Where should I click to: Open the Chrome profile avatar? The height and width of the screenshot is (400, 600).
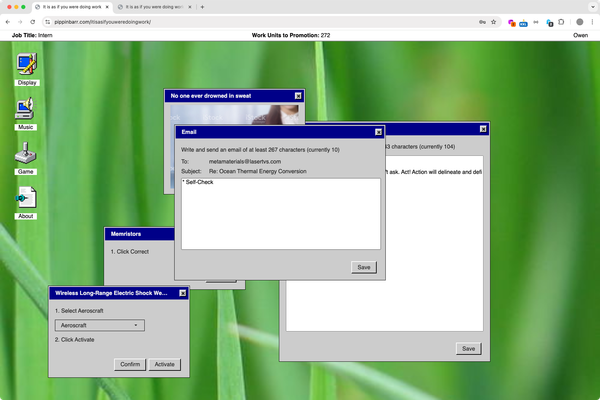pyautogui.click(x=580, y=22)
